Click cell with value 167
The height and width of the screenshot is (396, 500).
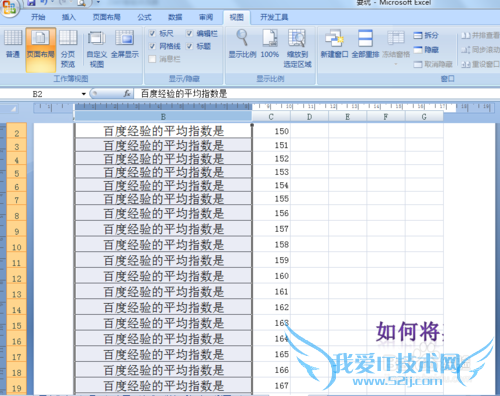271,386
